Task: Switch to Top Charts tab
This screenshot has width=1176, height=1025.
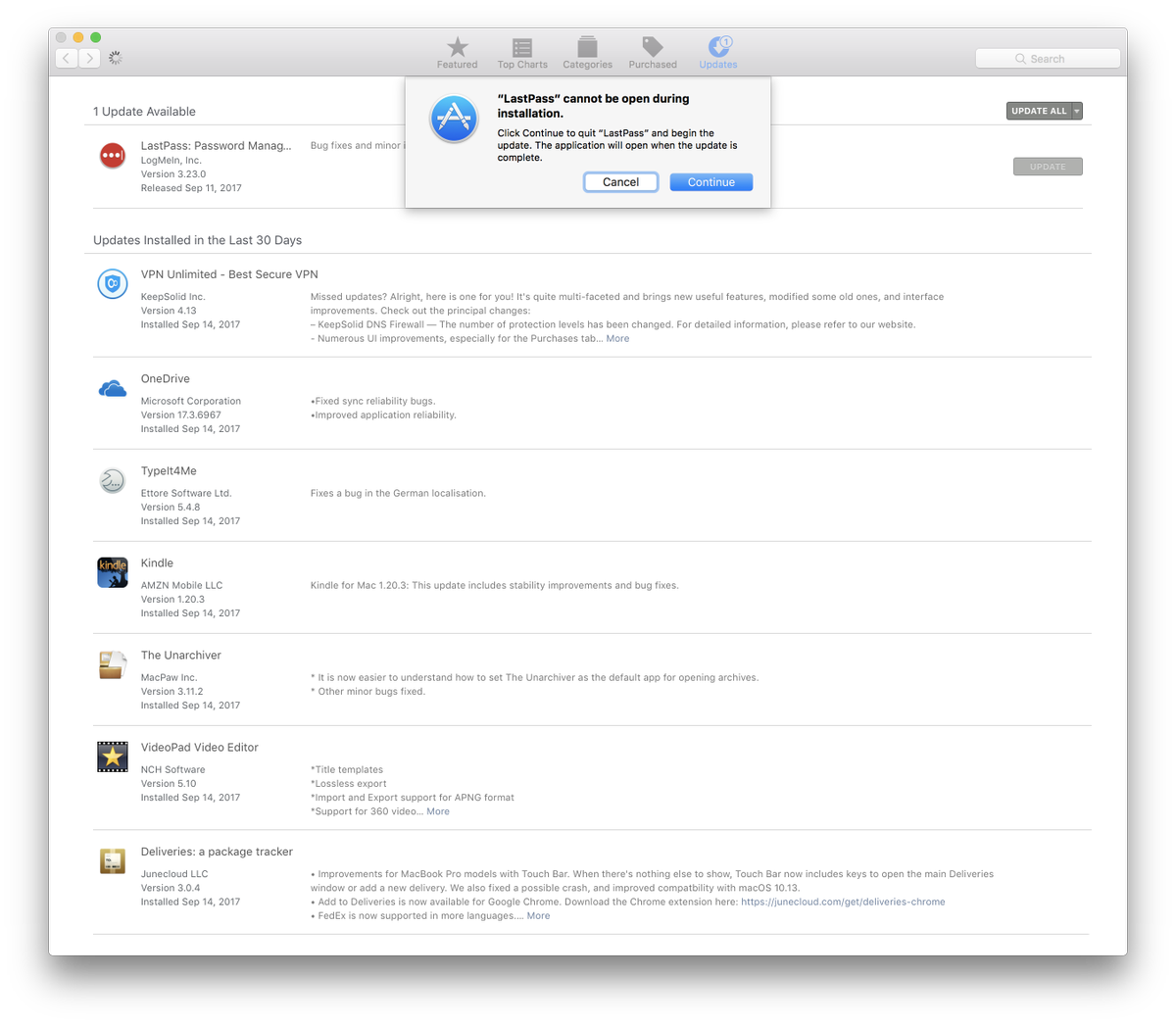Action: (x=522, y=53)
